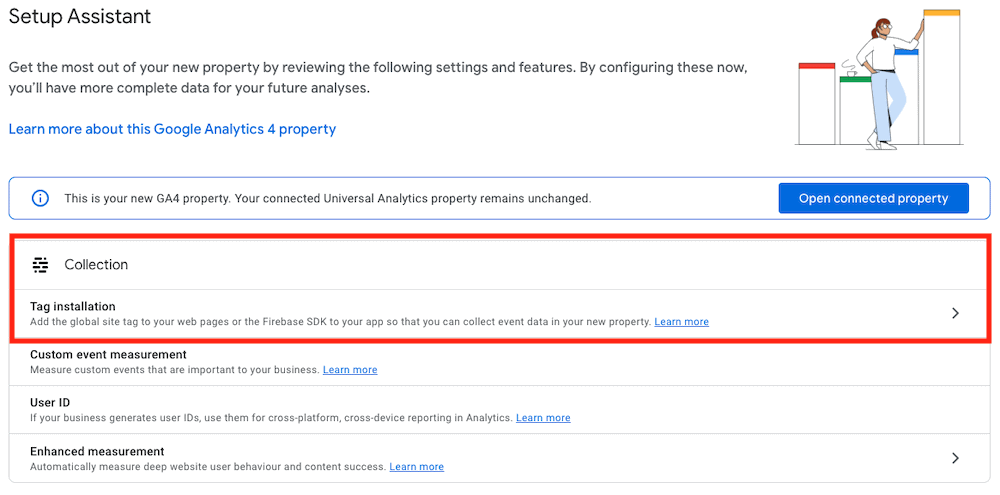Click 'Automatically measure deep website user behaviour' description
This screenshot has width=1000, height=495.
(208, 467)
